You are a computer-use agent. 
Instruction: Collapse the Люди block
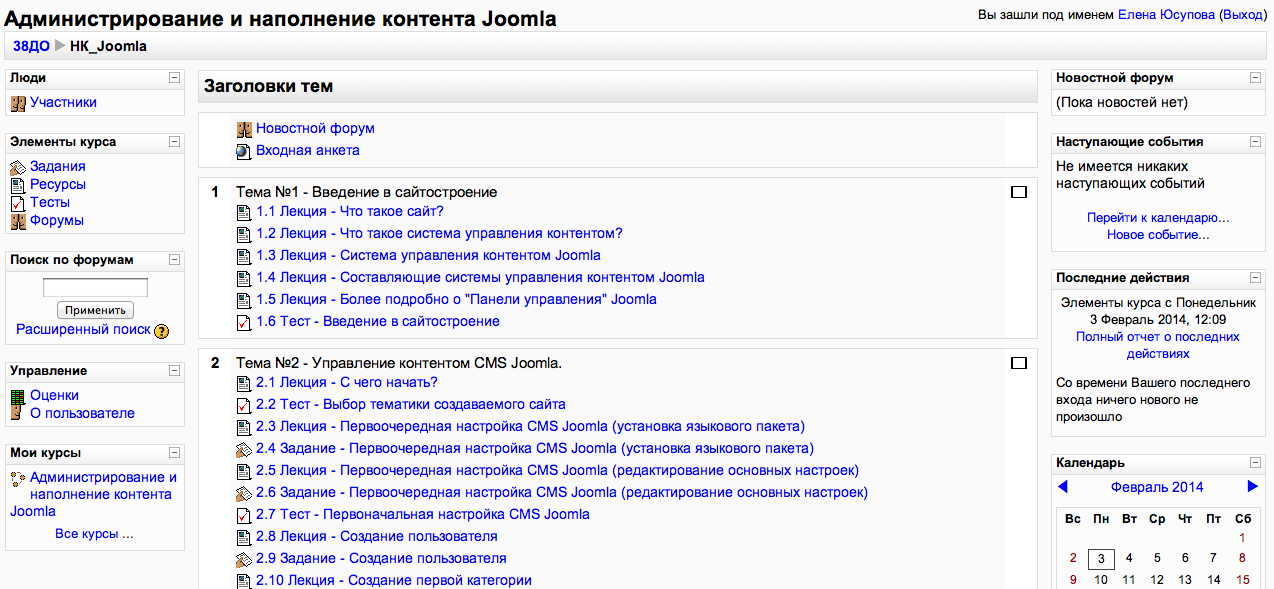tap(174, 78)
